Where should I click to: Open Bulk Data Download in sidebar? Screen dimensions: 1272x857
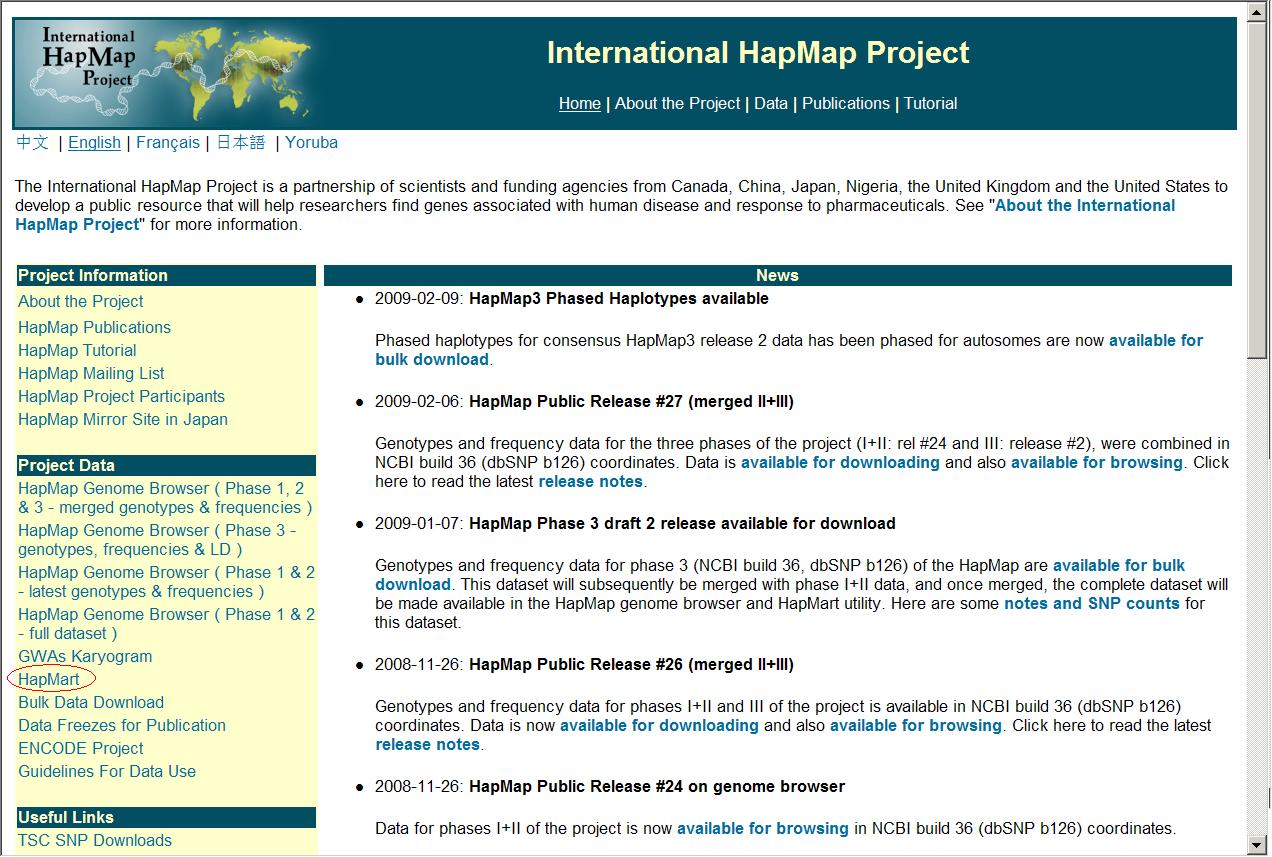[91, 703]
